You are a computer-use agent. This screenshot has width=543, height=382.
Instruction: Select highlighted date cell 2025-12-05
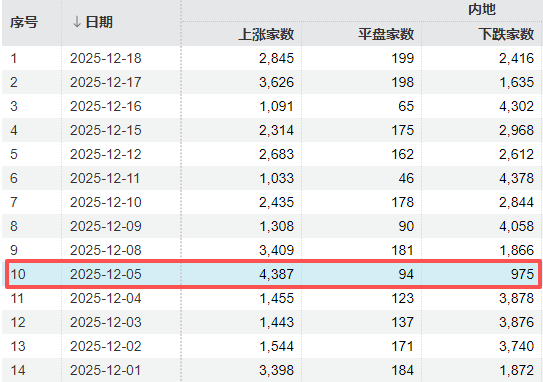[x=106, y=274]
